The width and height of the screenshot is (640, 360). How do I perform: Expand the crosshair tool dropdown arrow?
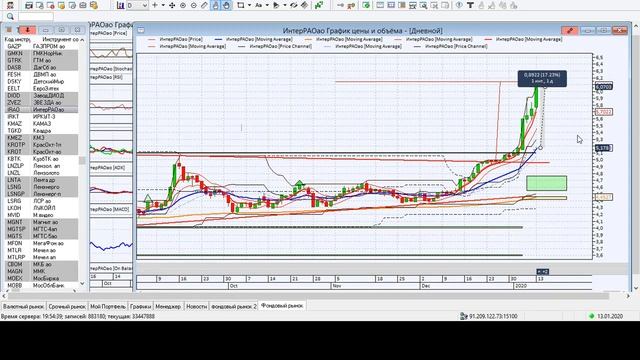(163, 5)
